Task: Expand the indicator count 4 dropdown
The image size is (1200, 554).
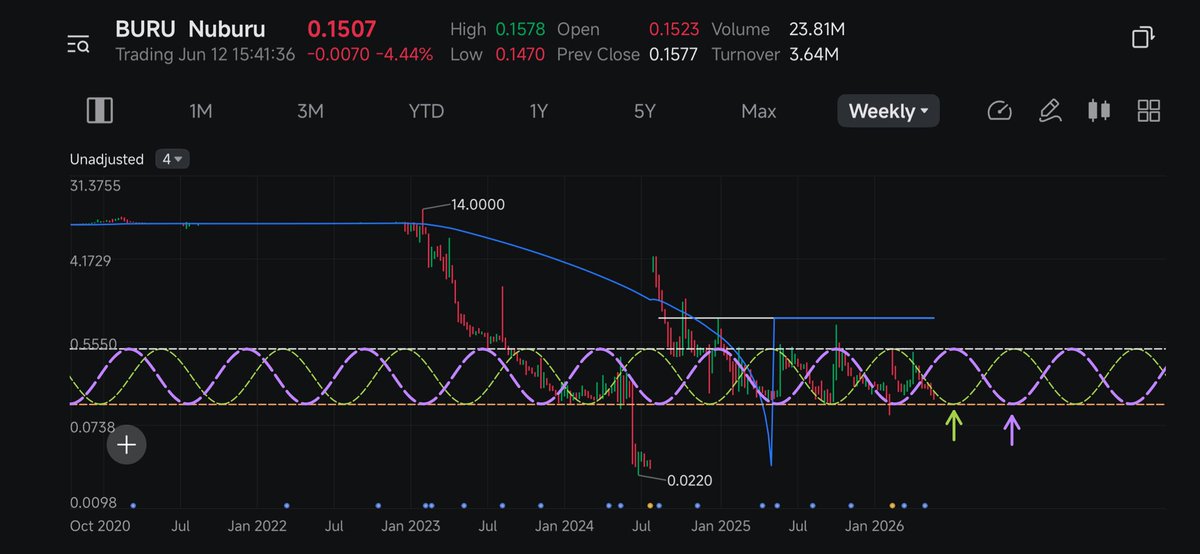Action: 173,159
